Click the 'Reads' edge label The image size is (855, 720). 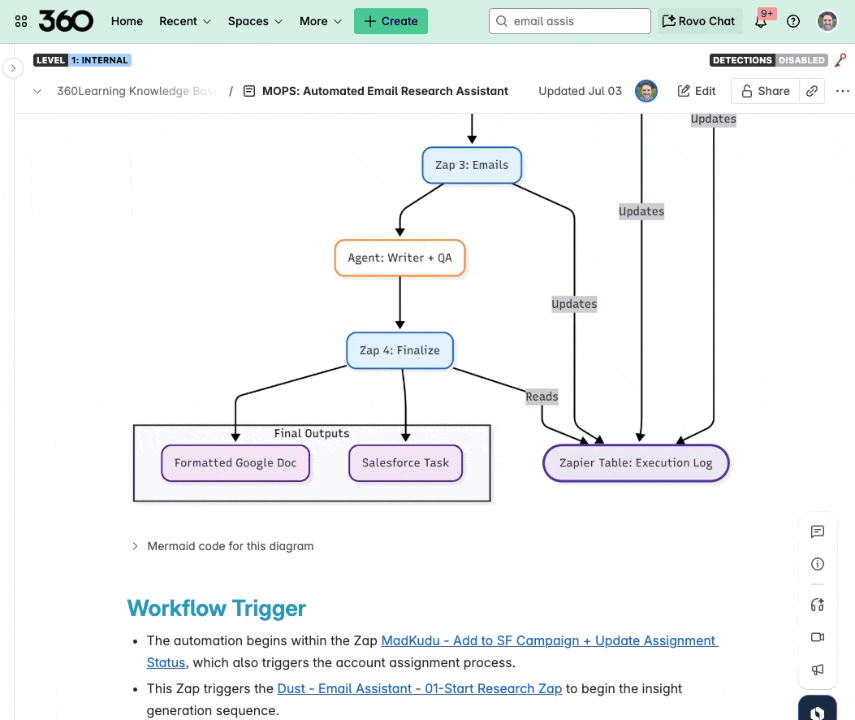[x=541, y=397]
